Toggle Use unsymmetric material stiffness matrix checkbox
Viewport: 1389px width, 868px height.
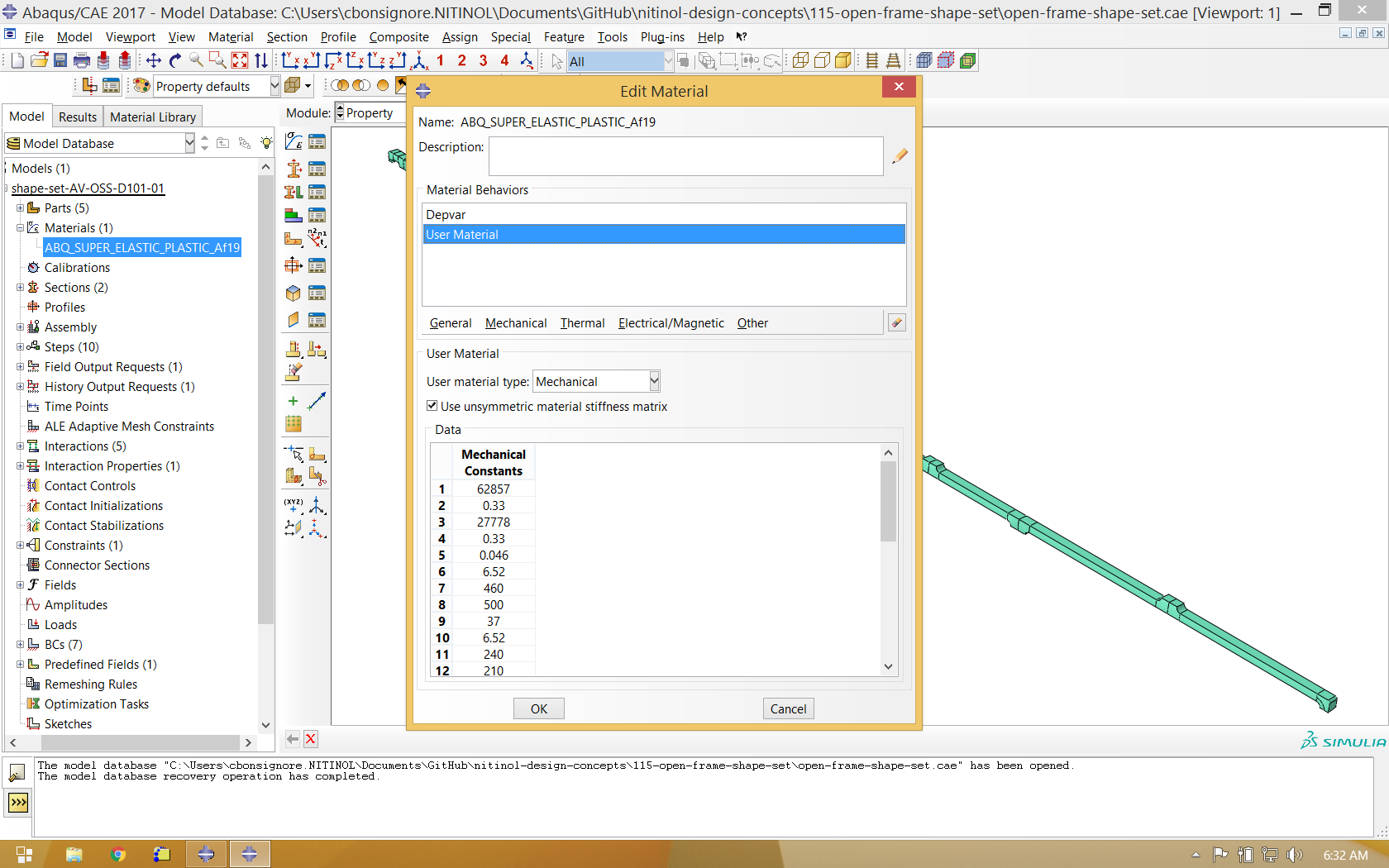[432, 405]
